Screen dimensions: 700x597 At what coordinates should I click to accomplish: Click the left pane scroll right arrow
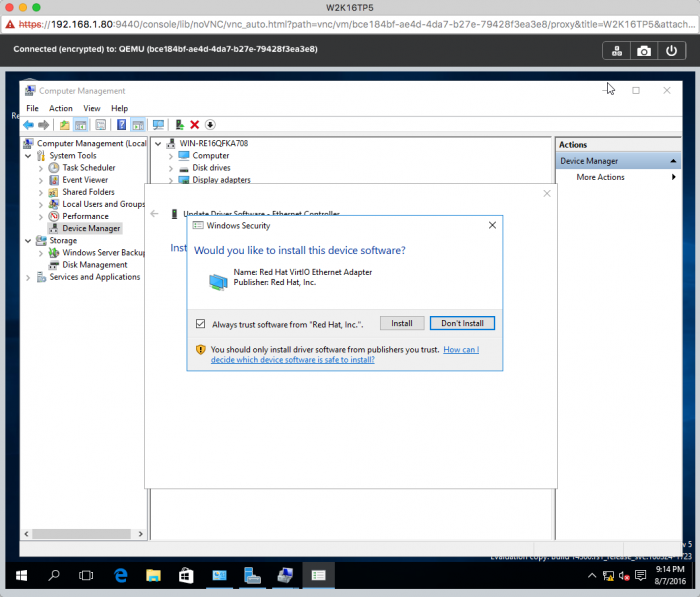141,534
